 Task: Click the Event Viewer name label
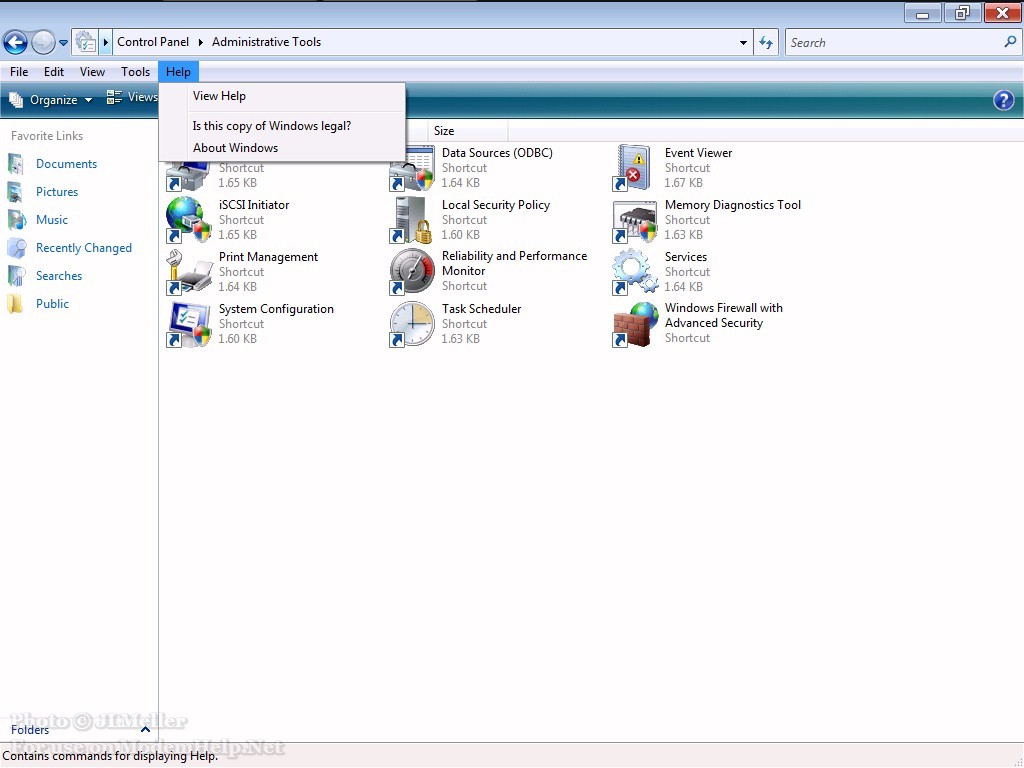coord(698,153)
